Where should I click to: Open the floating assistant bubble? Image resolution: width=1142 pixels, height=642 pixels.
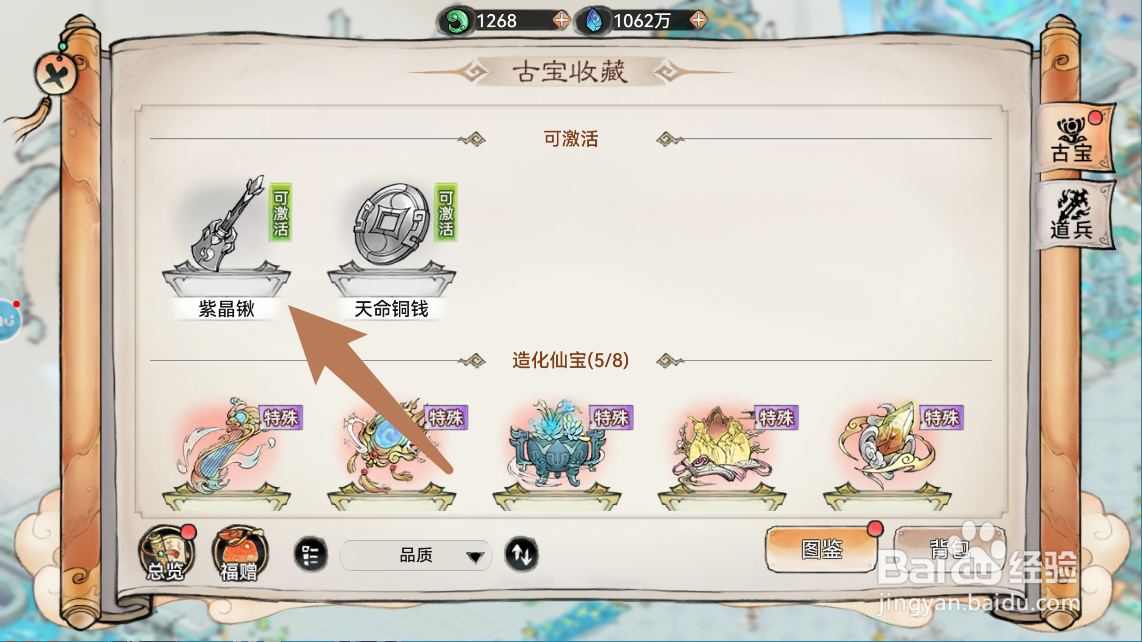pyautogui.click(x=9, y=319)
